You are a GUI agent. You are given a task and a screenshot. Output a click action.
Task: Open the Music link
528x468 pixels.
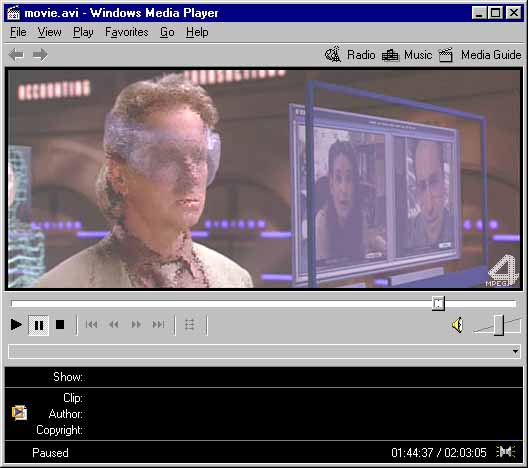(x=418, y=55)
